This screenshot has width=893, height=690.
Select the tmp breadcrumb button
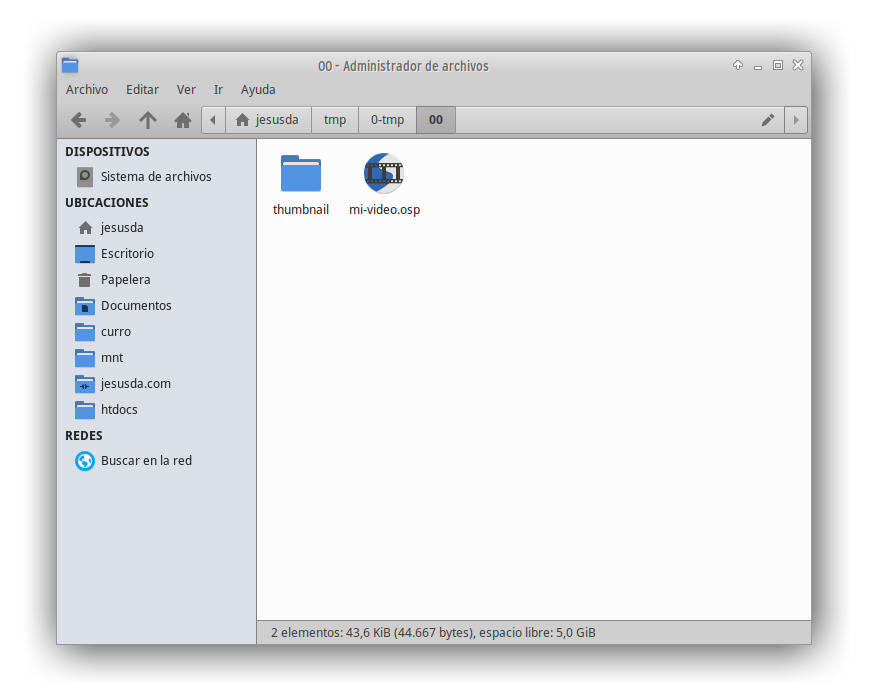click(x=335, y=120)
